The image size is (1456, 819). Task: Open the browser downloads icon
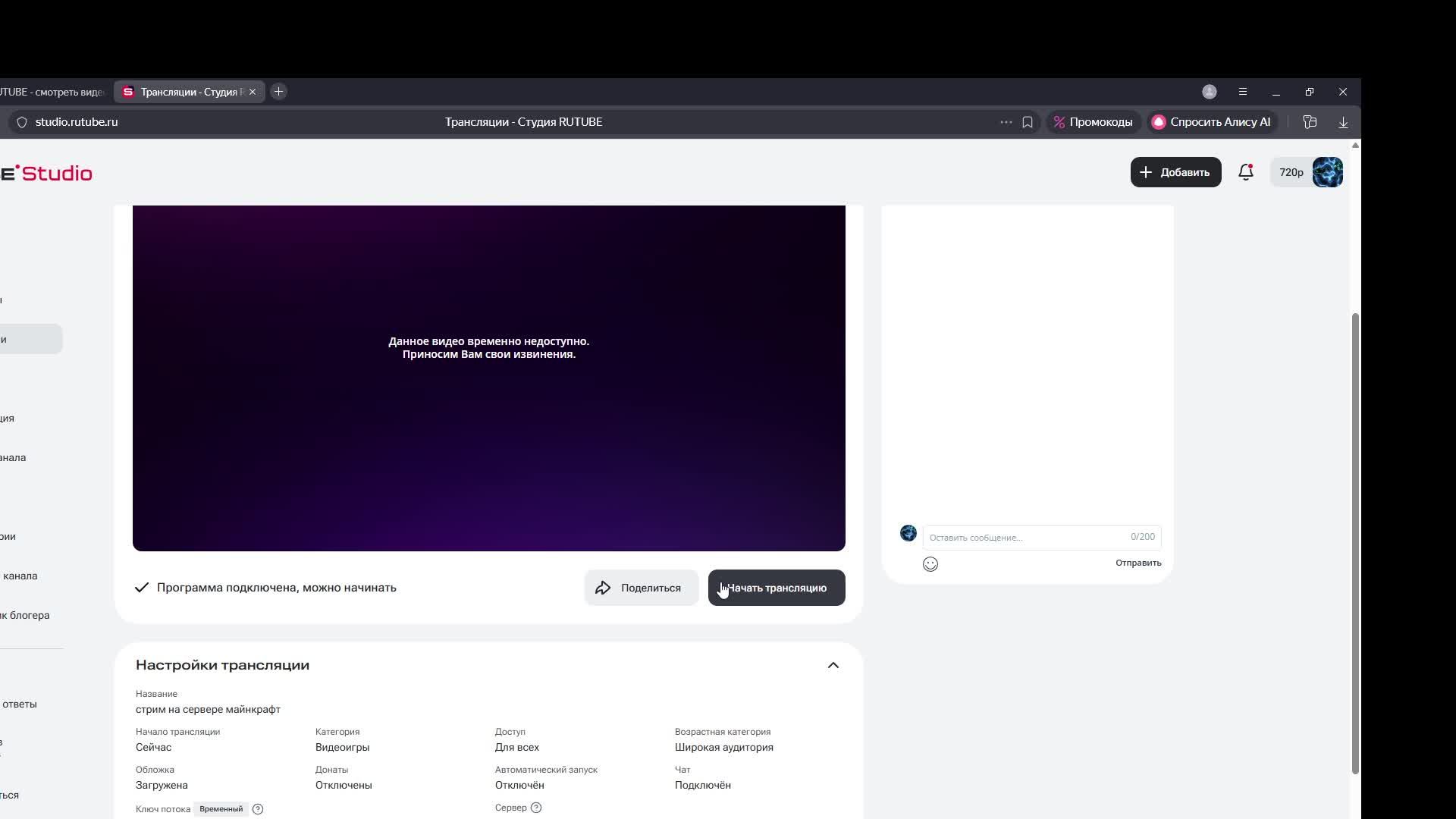(x=1343, y=122)
